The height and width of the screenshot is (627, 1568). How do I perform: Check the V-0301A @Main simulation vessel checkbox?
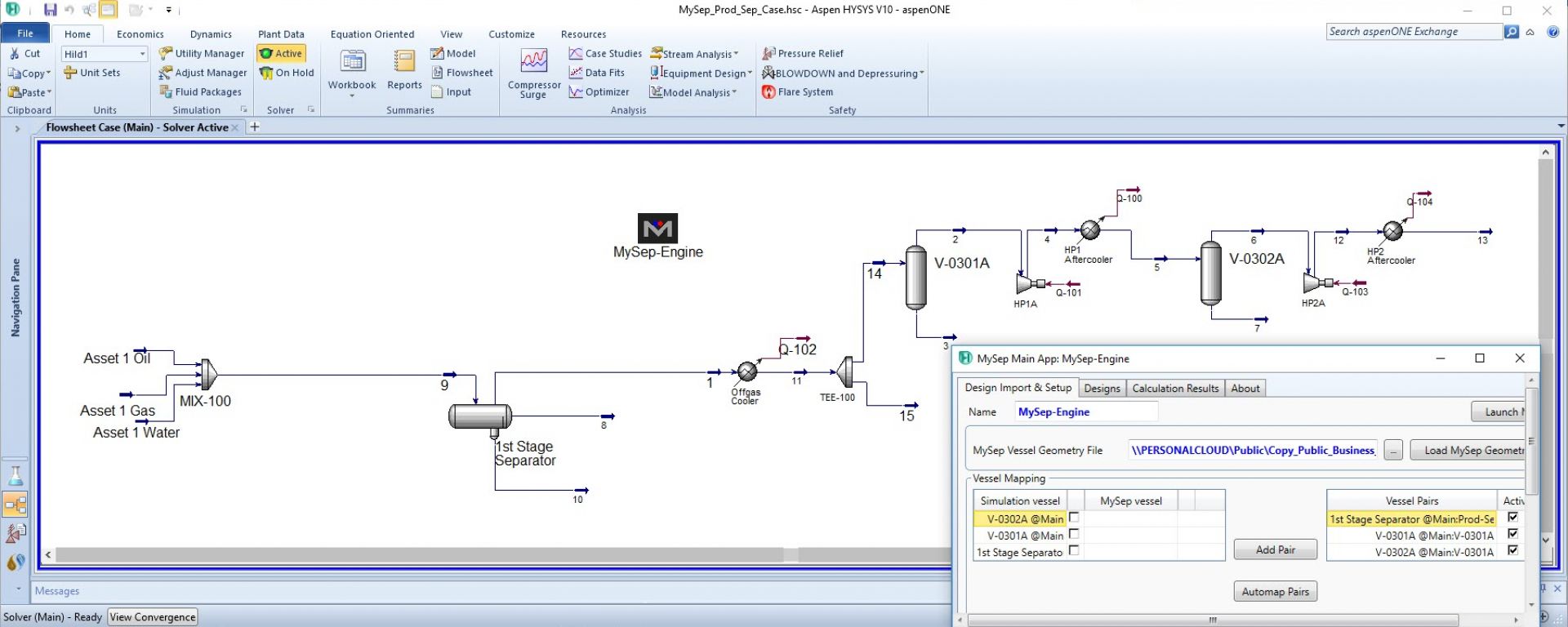[x=1074, y=534]
